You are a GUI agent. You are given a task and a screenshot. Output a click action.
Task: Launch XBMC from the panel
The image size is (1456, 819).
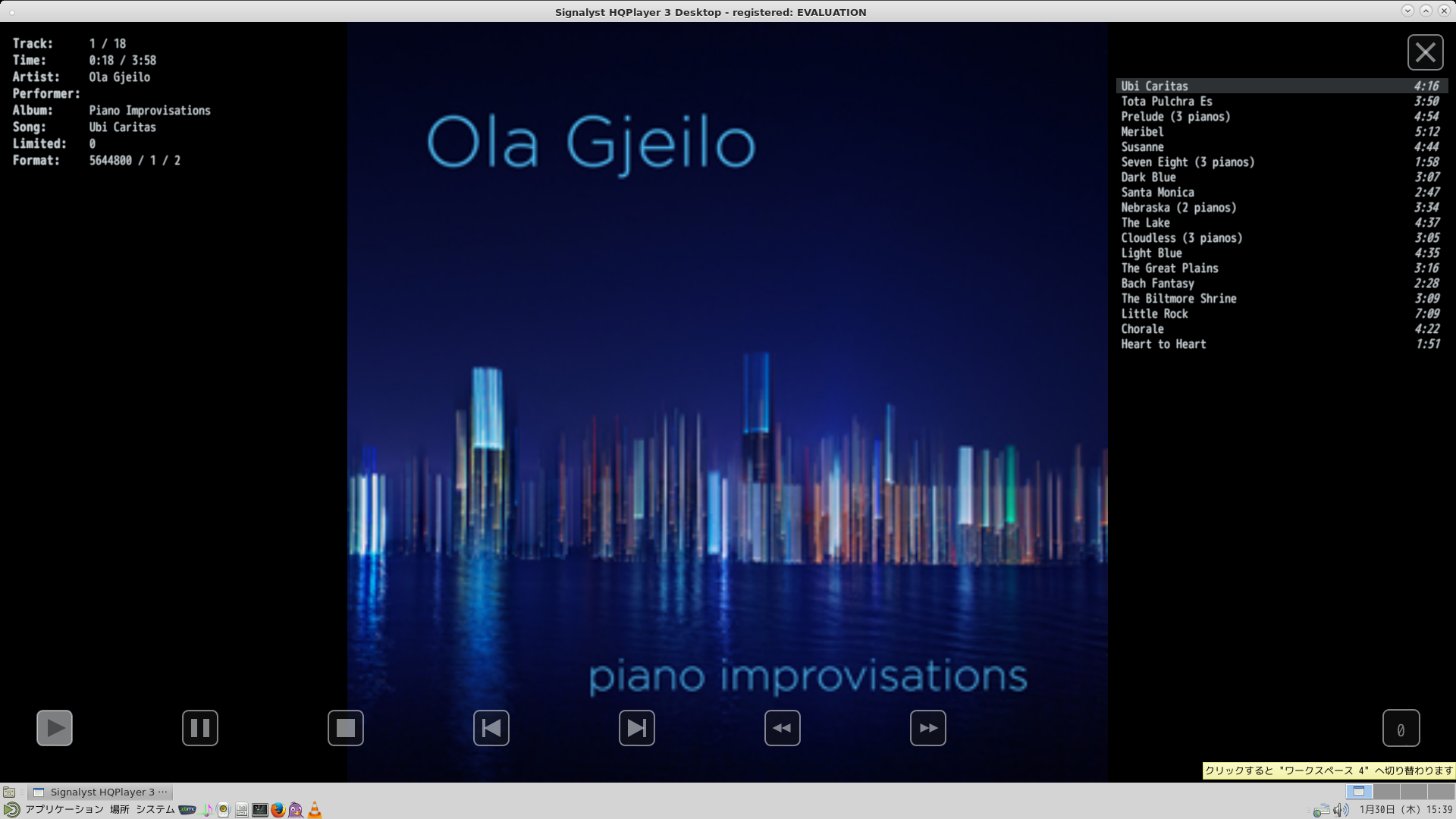(x=187, y=810)
